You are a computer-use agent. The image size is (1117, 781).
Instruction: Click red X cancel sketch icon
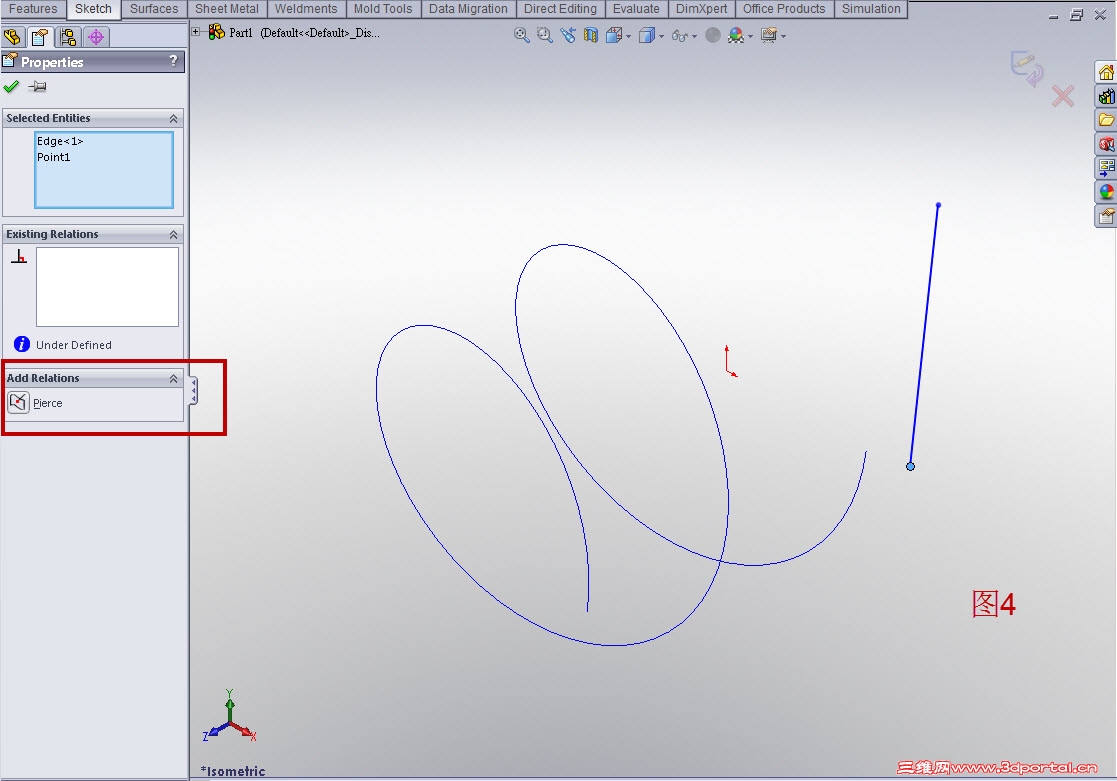[1063, 96]
